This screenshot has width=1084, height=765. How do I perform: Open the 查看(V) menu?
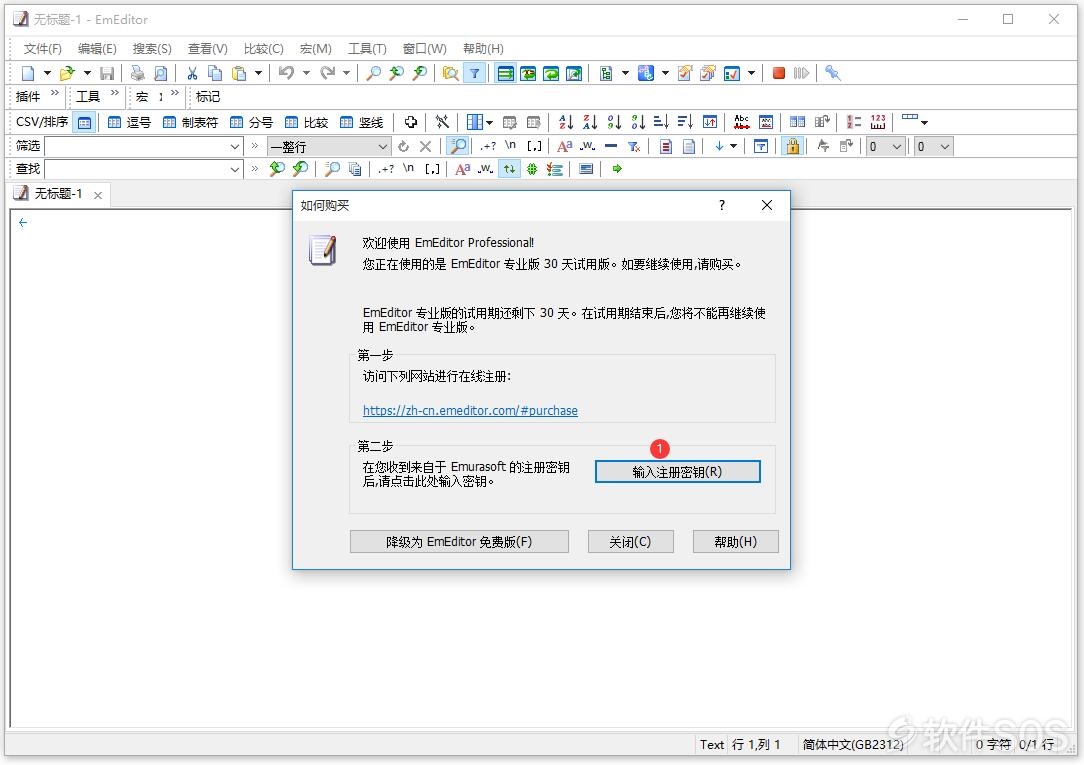[207, 48]
